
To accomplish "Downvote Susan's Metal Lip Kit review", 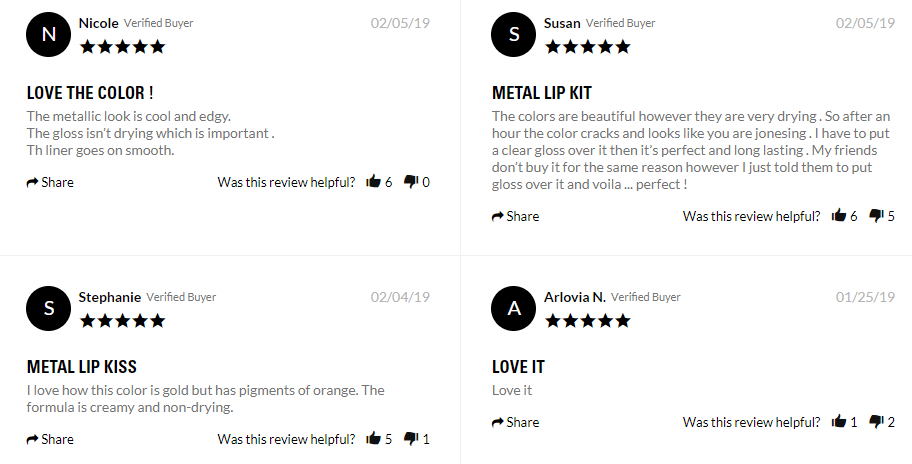I will tap(876, 216).
